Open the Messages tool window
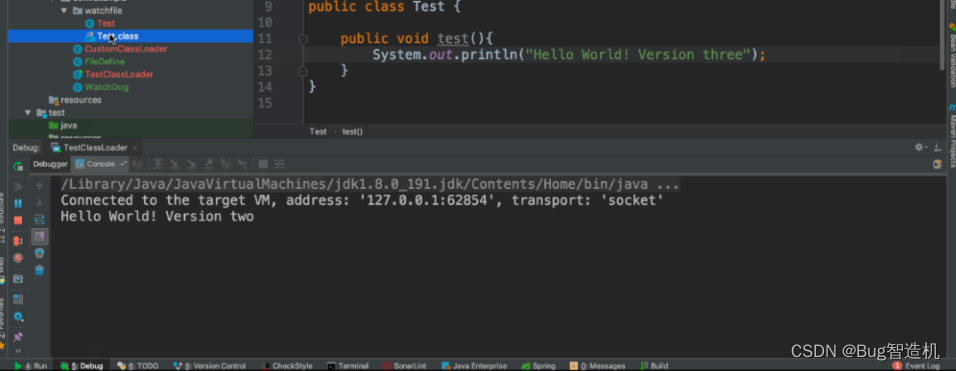Viewport: 956px width, 371px height. pos(597,366)
